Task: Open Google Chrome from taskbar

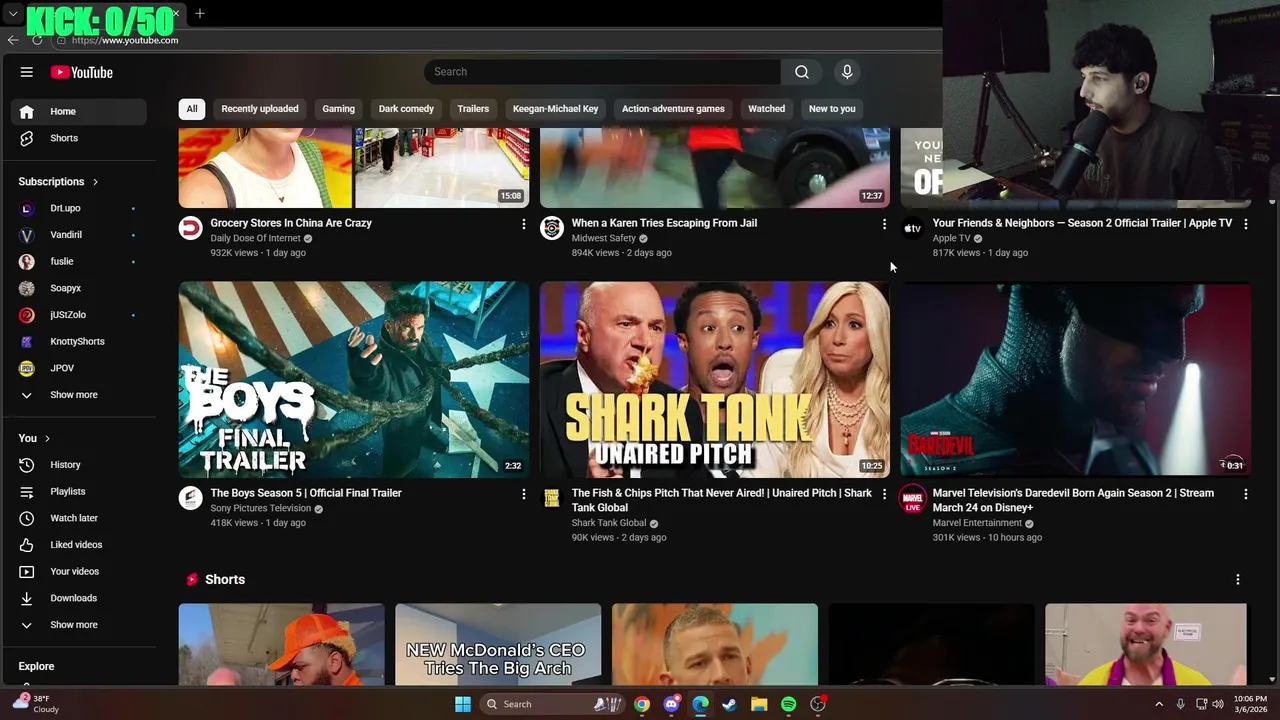Action: pyautogui.click(x=642, y=704)
